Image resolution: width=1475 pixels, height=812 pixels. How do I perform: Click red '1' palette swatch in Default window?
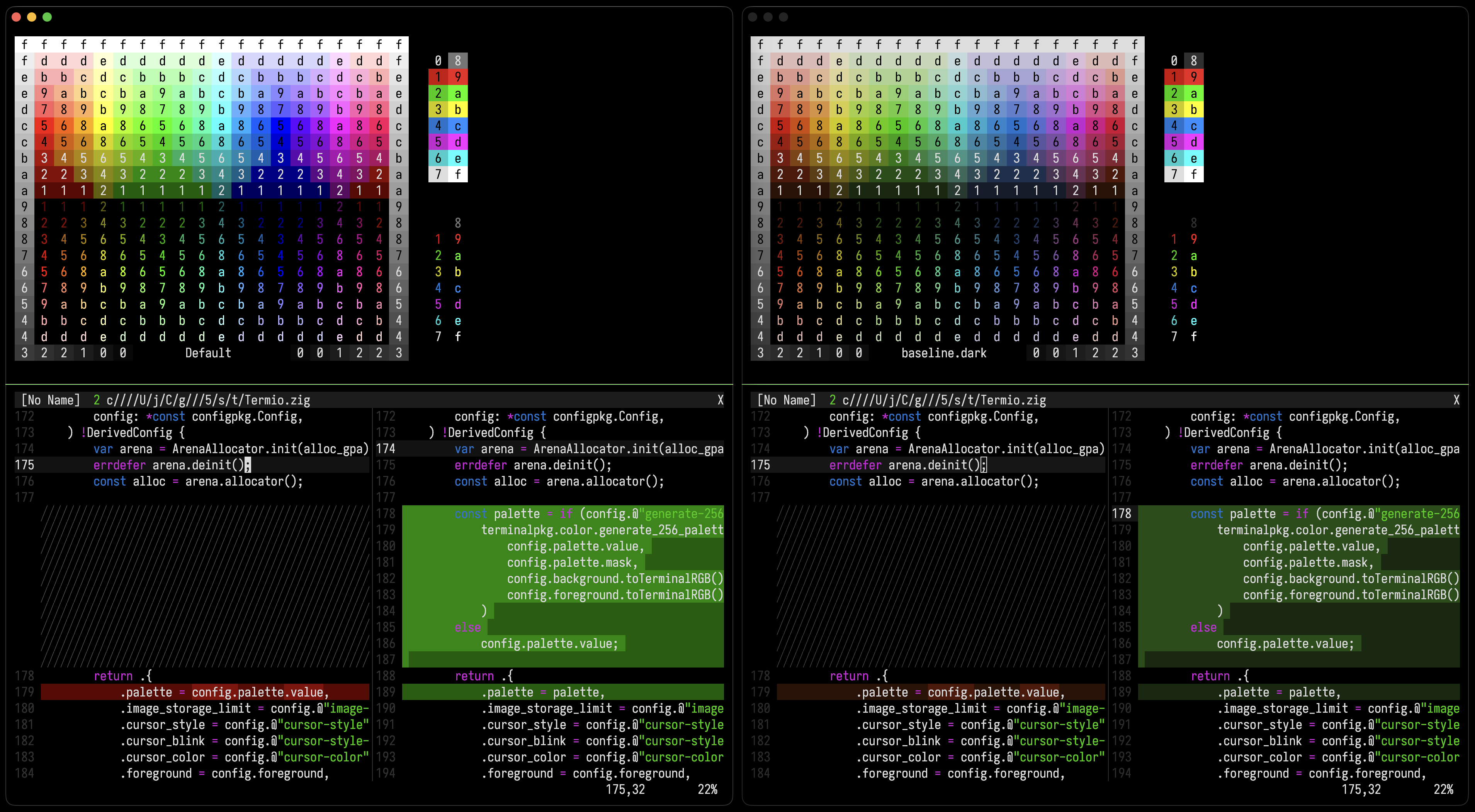[x=438, y=77]
